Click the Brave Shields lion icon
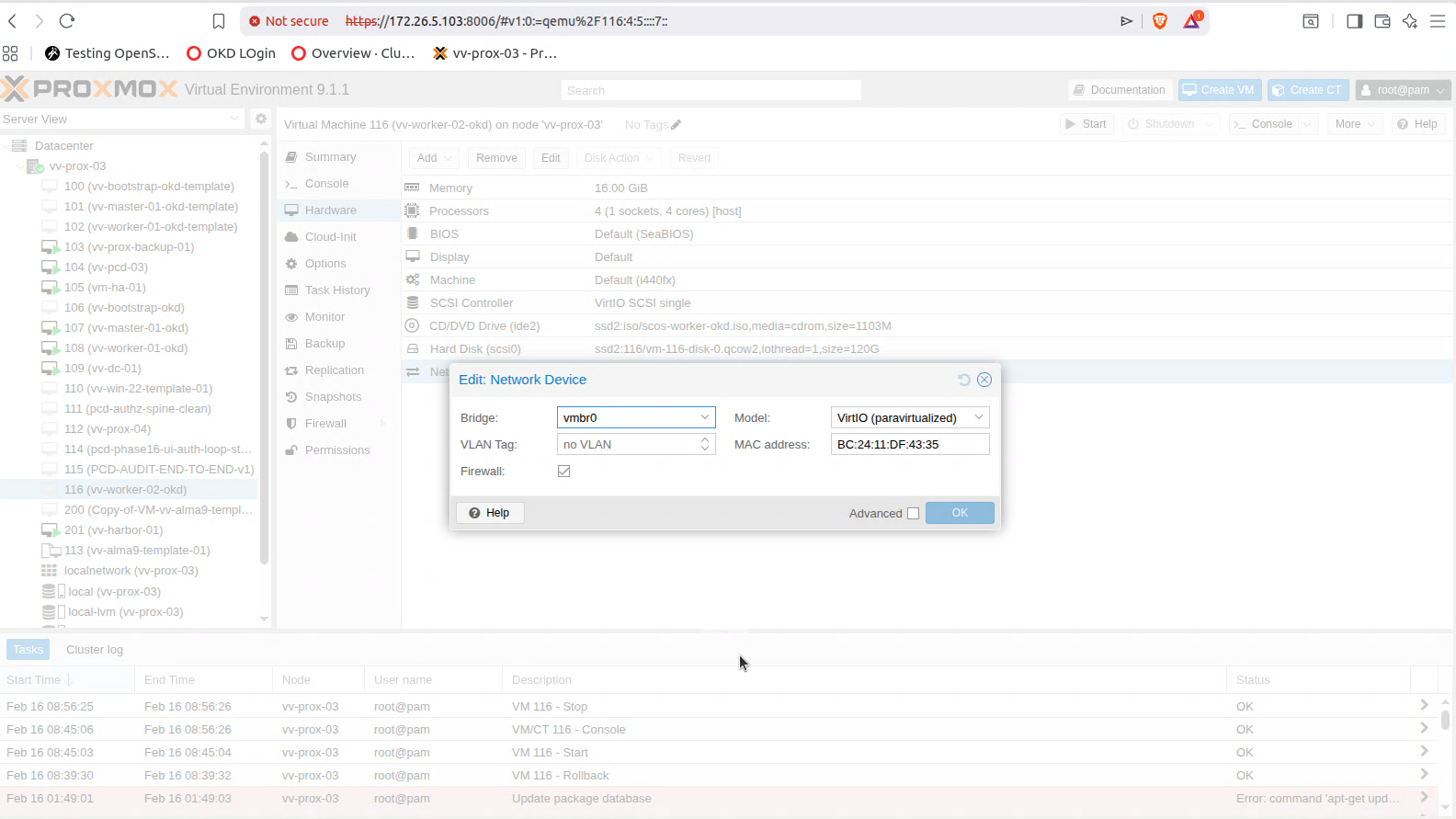Screen dimensions: 1456x819 click(1160, 21)
